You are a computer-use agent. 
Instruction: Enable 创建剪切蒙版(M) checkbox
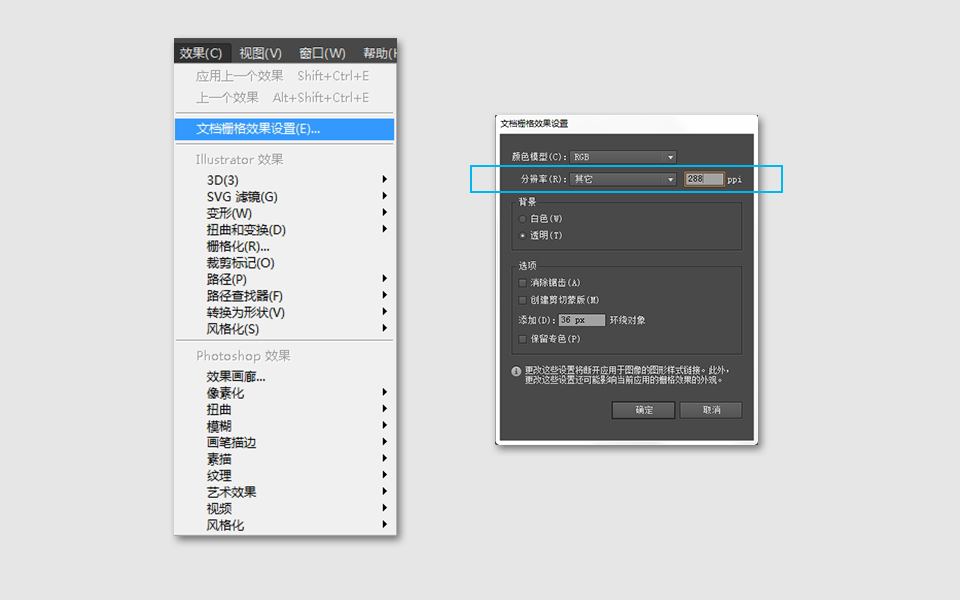pos(522,300)
